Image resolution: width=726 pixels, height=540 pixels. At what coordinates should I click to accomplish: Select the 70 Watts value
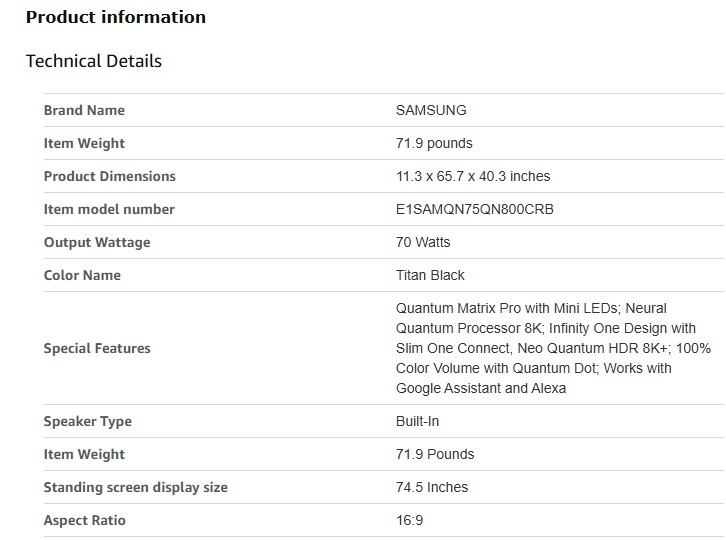click(x=423, y=242)
